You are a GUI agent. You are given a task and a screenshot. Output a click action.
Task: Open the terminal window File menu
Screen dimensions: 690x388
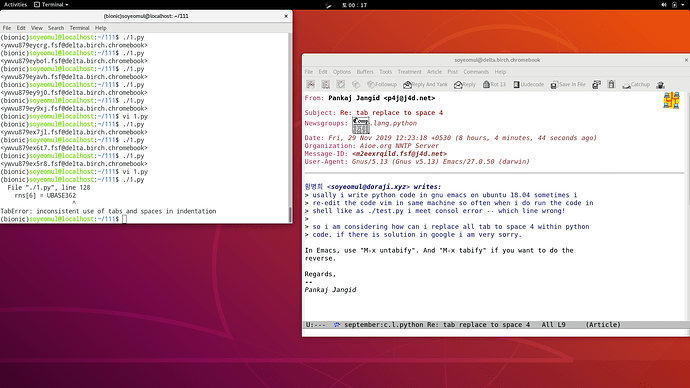pyautogui.click(x=7, y=28)
